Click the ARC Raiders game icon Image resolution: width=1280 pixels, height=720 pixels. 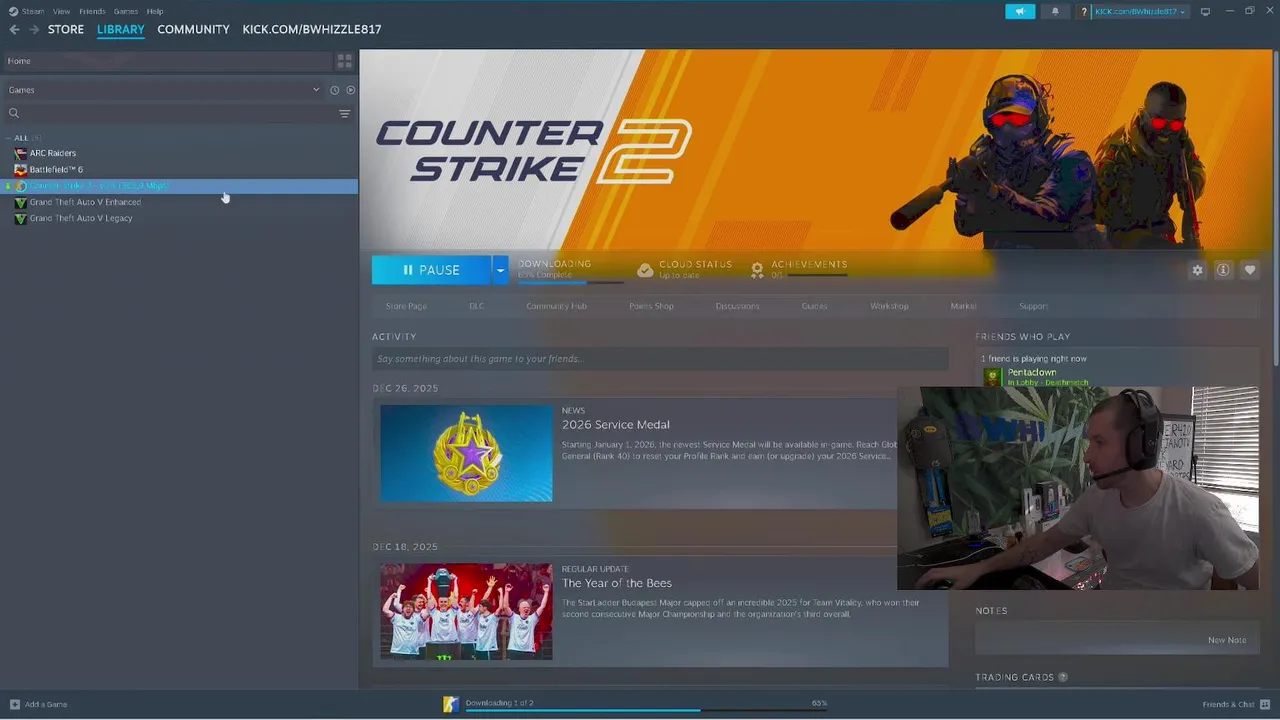(x=20, y=153)
